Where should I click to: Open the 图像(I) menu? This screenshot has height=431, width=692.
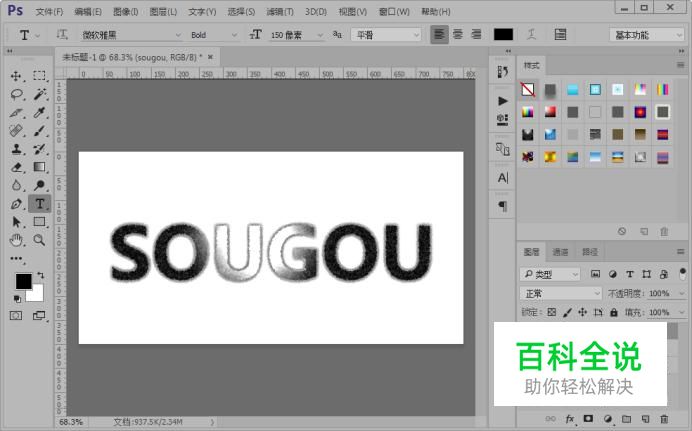125,11
